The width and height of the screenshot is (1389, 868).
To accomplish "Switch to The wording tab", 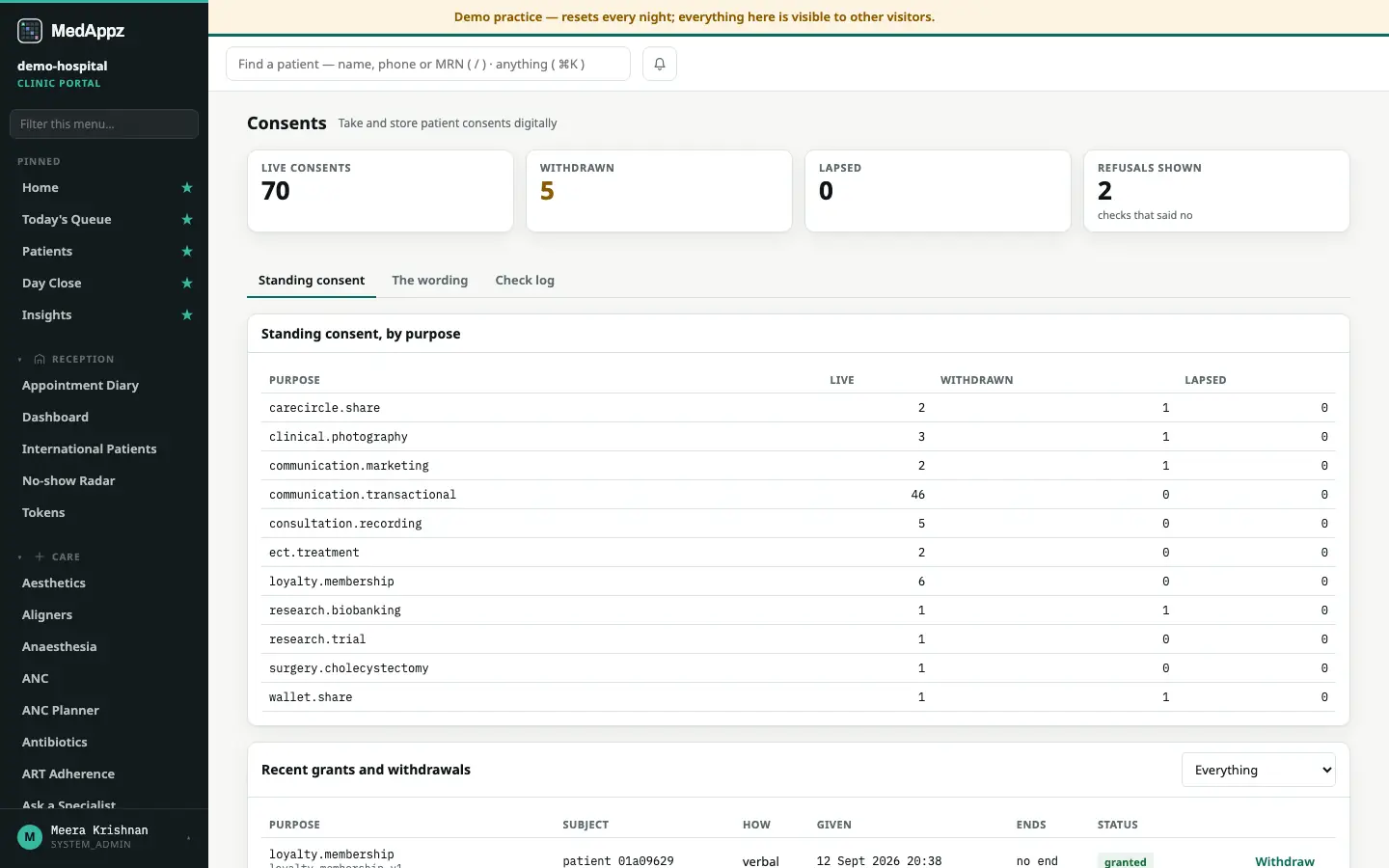I will [429, 281].
